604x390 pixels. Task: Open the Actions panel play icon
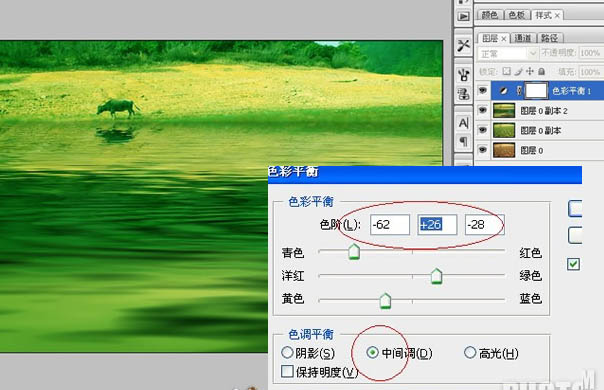point(463,16)
